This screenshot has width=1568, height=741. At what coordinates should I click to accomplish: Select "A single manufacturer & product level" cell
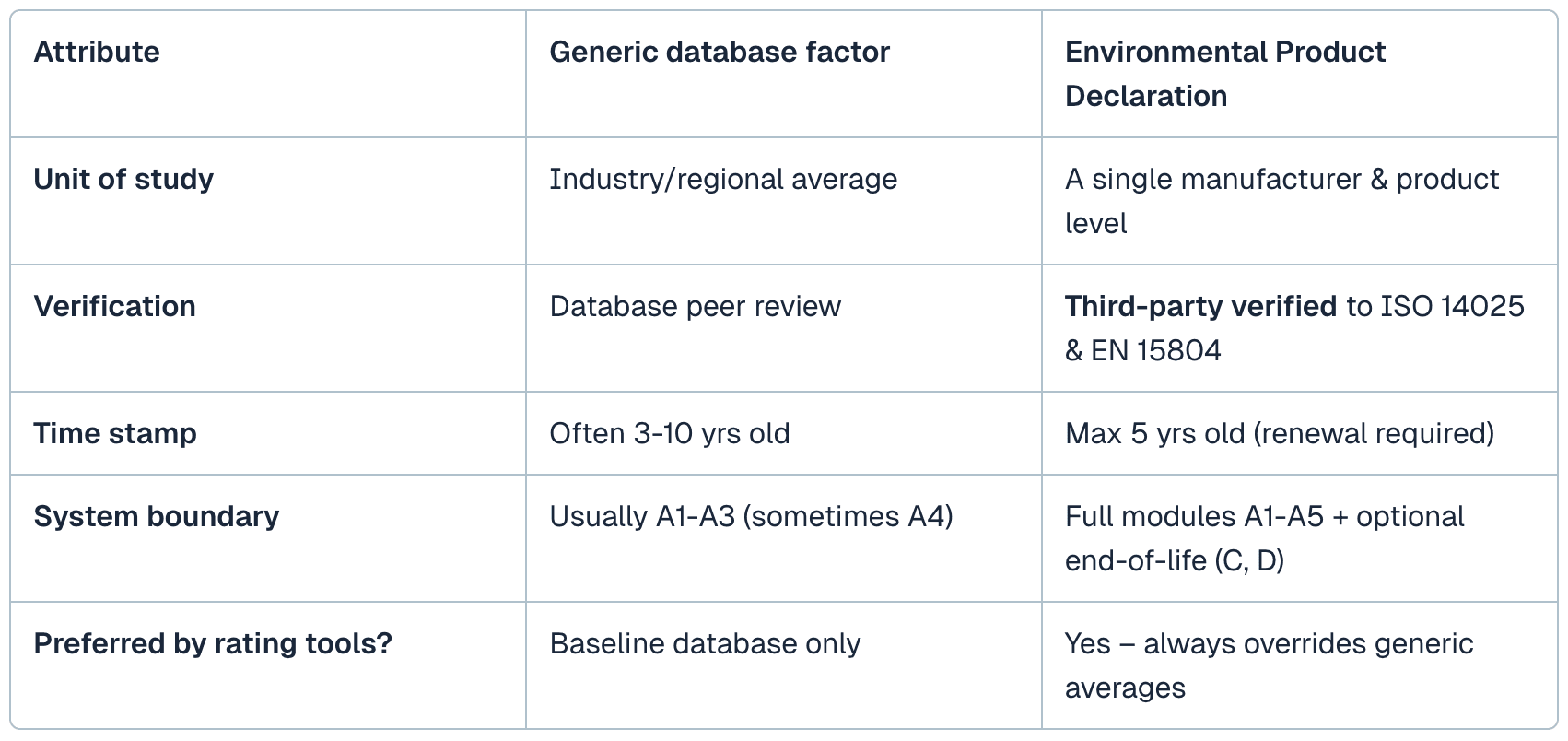(x=1281, y=201)
